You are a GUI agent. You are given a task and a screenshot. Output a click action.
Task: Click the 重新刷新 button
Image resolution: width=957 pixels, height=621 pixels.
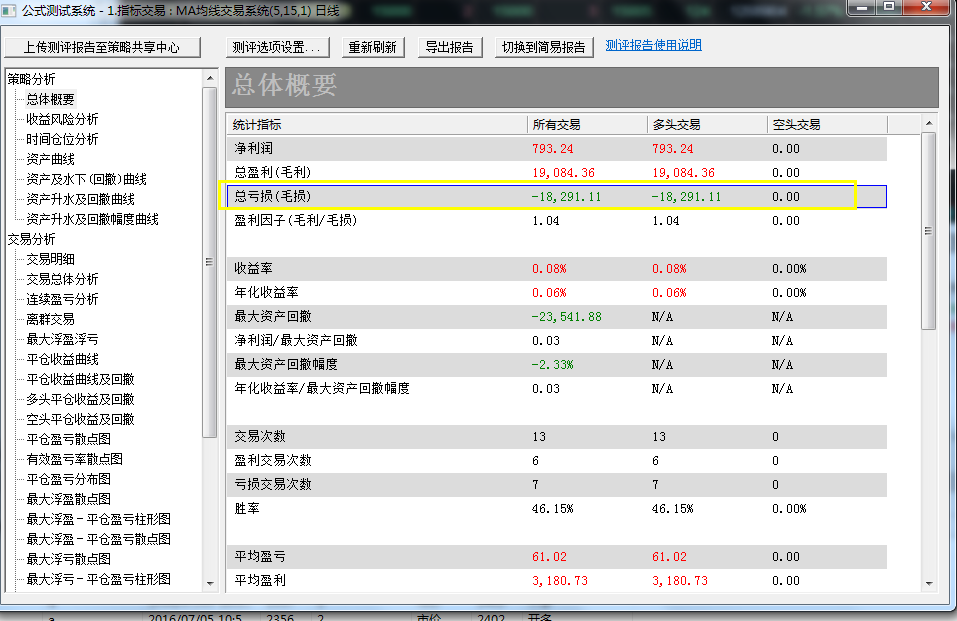pyautogui.click(x=372, y=47)
